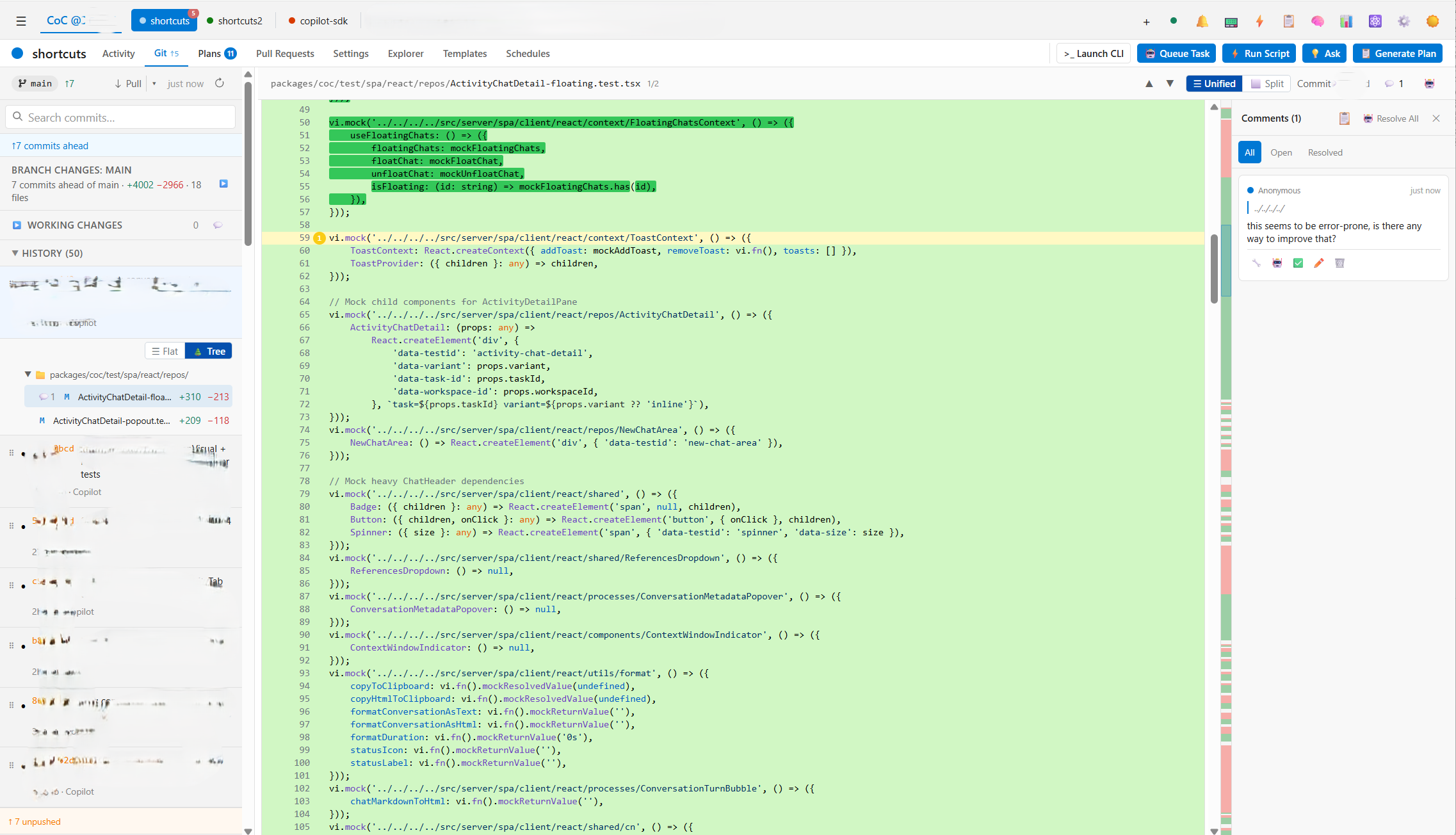Click the lightning bolt icon
The width and height of the screenshot is (1456, 835).
[1259, 20]
